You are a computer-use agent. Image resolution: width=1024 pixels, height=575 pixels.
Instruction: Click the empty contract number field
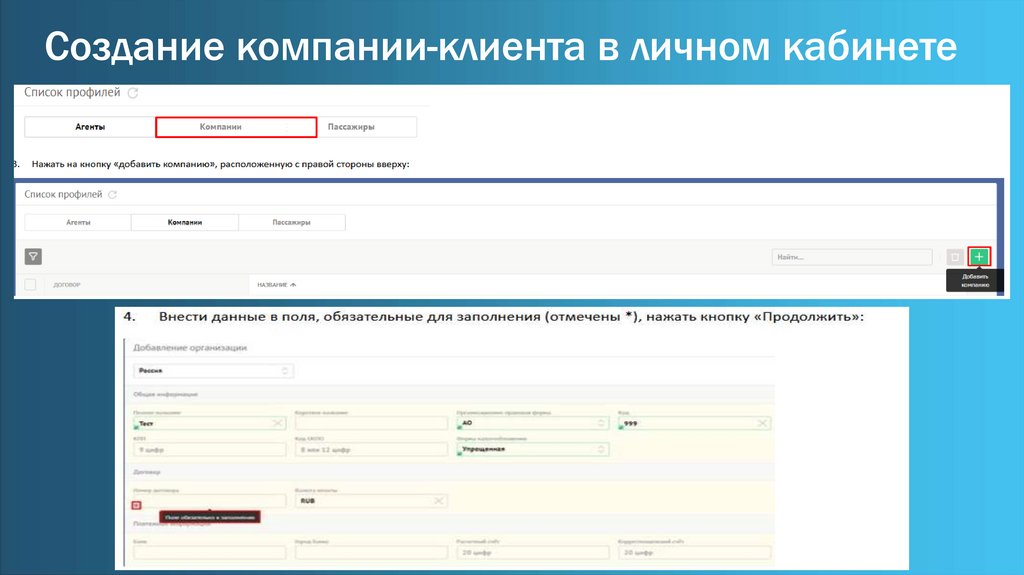pos(210,501)
